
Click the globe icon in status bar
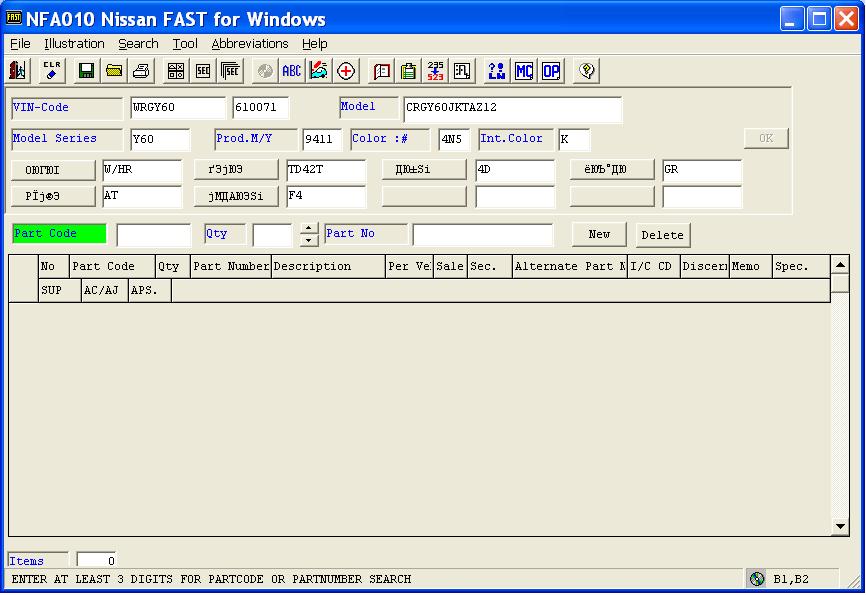coord(757,578)
